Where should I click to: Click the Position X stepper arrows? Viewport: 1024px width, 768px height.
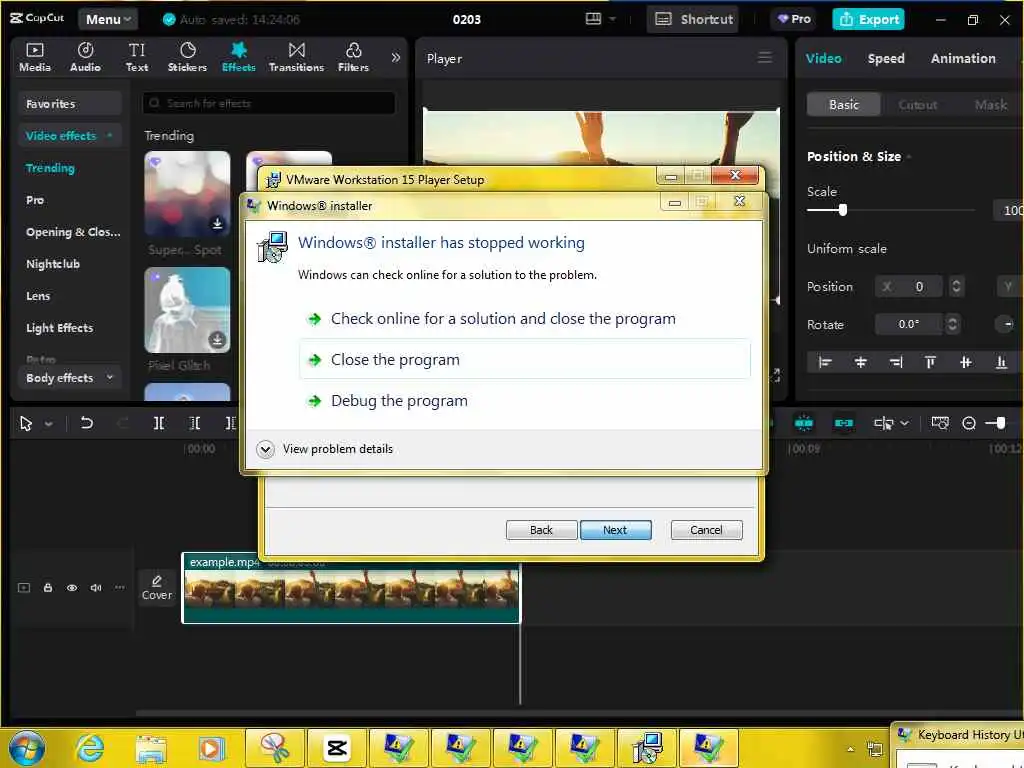(x=956, y=286)
